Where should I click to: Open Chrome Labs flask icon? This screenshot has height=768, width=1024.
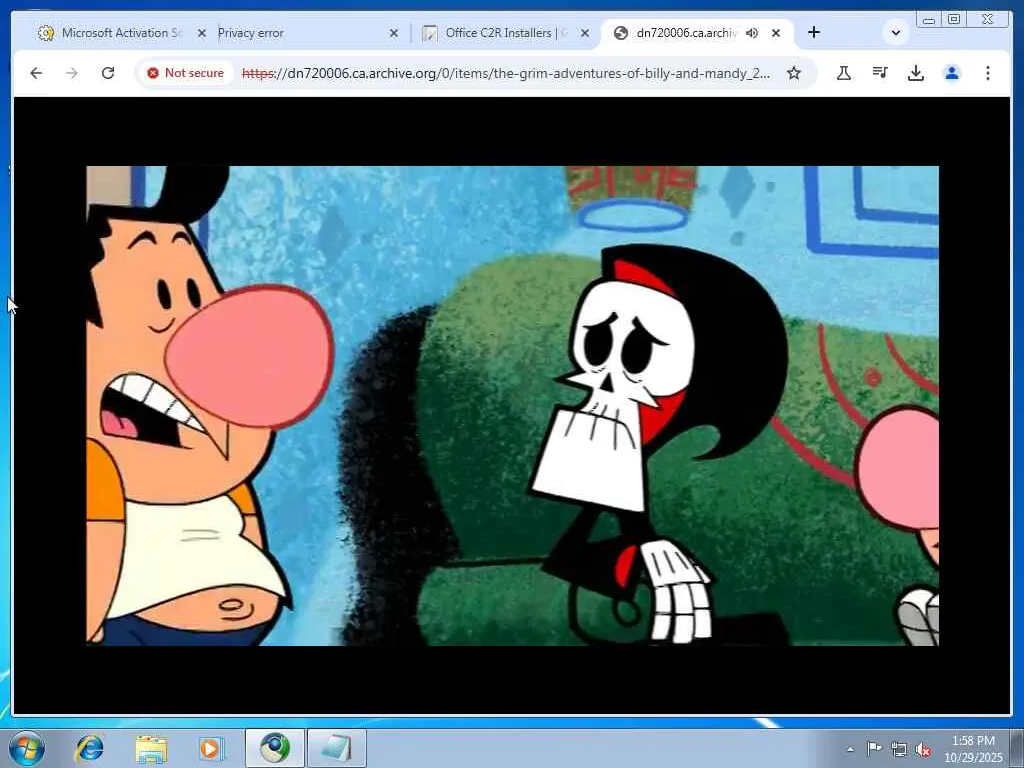(x=844, y=73)
